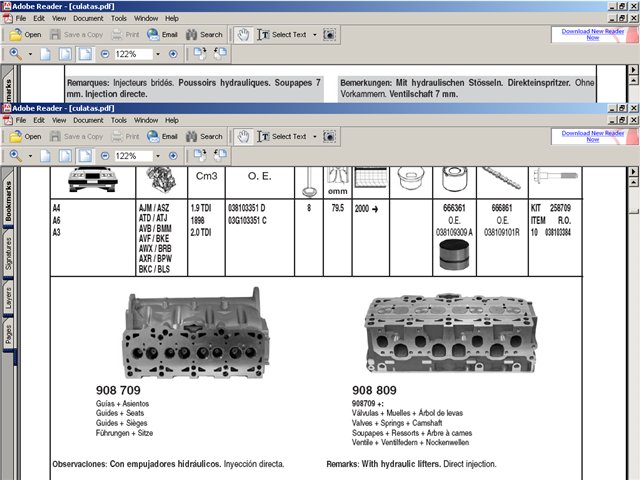640x480 pixels.
Task: Open the Signatures side tab
Action: [8, 253]
